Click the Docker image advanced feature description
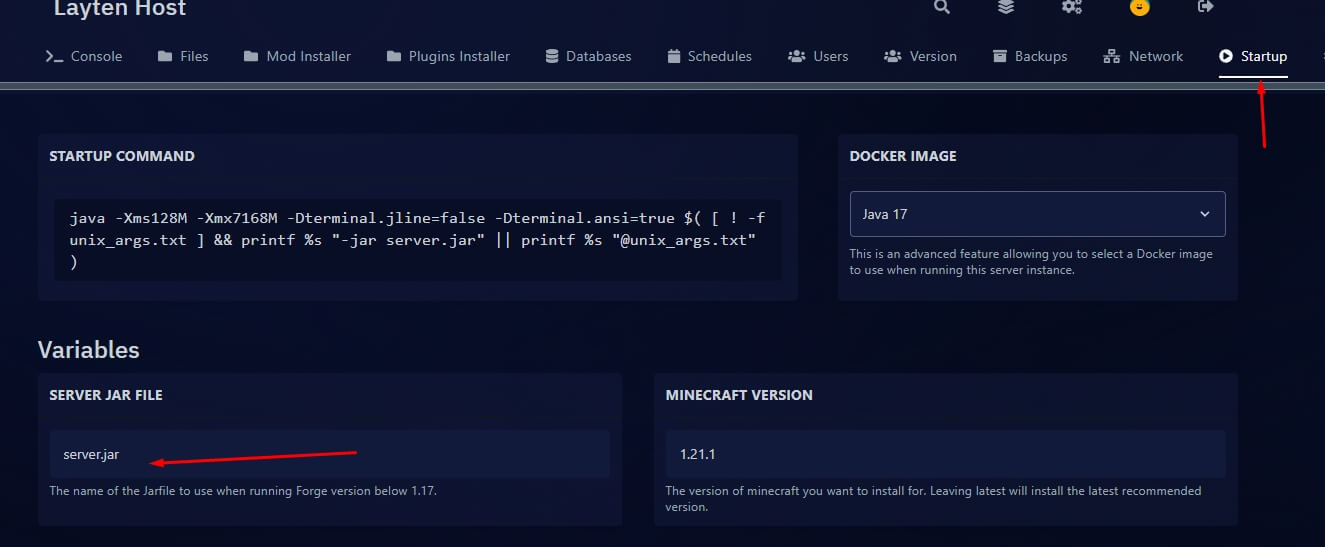1325x547 pixels. (1031, 262)
